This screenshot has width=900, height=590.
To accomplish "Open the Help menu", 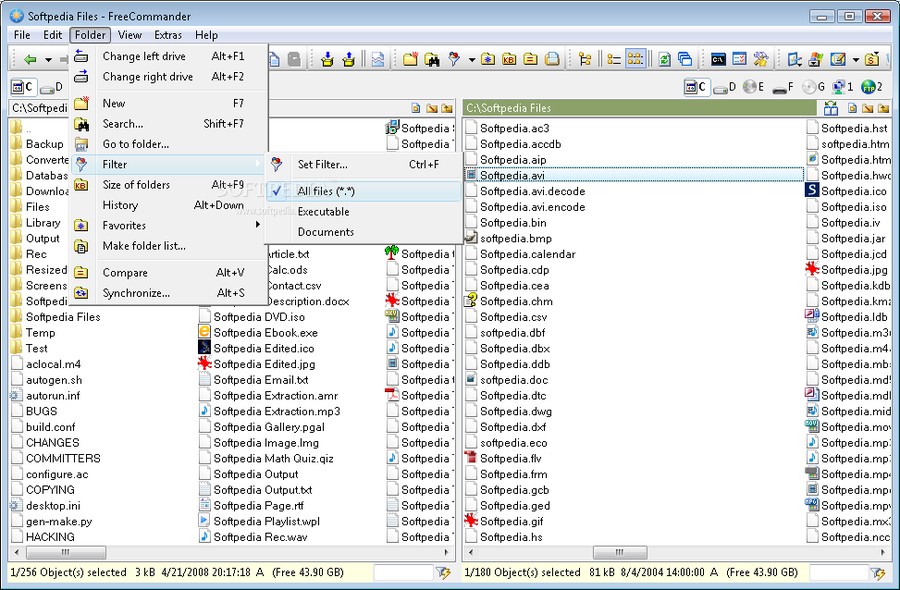I will point(206,35).
